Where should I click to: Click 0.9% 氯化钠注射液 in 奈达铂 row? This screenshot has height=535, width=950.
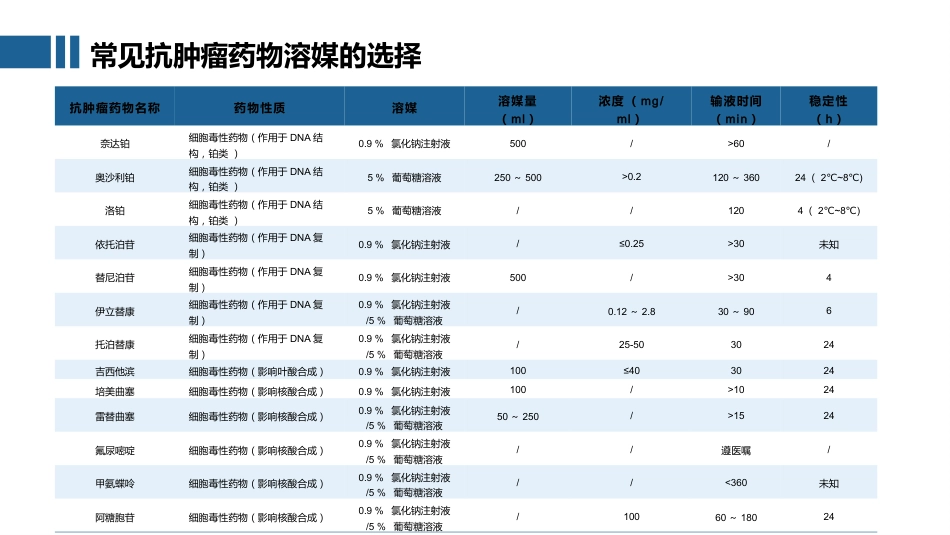[404, 144]
